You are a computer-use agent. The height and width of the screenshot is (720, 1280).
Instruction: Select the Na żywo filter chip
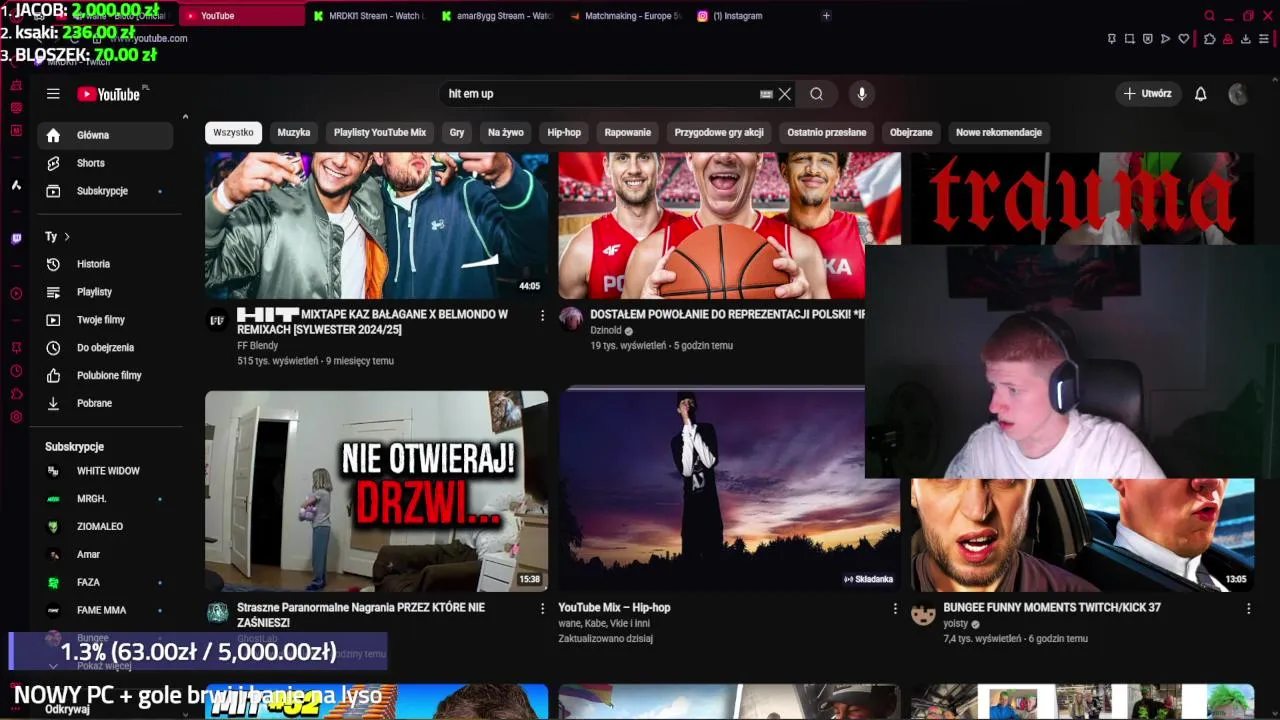click(506, 132)
